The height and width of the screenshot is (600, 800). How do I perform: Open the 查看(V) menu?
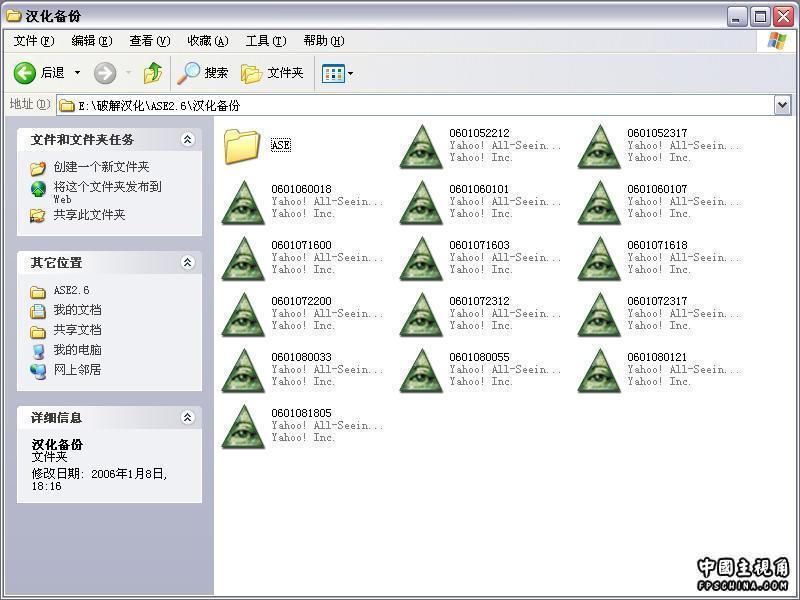click(x=149, y=41)
